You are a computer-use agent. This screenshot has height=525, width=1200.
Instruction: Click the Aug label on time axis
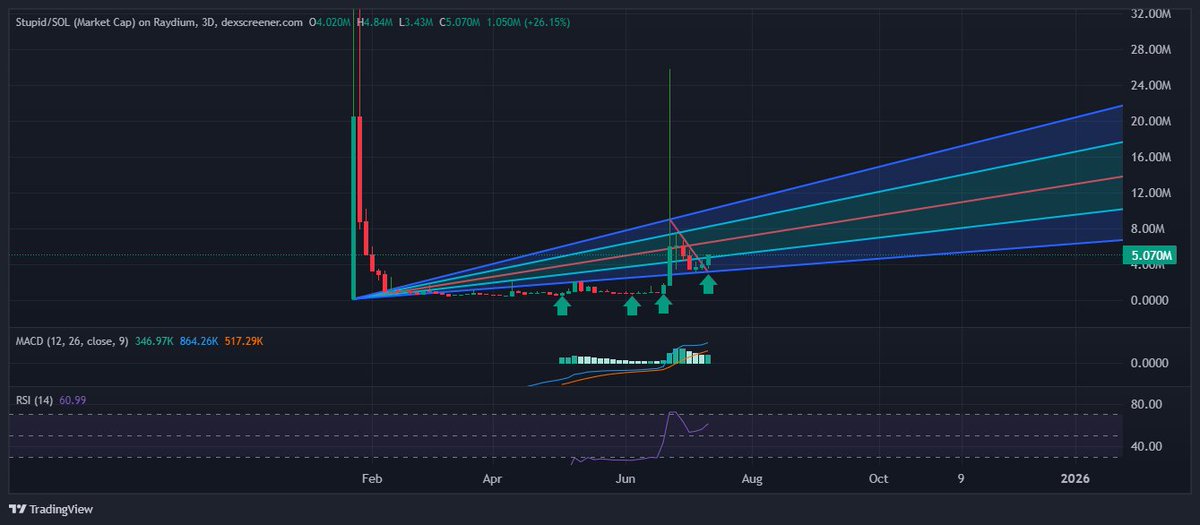pyautogui.click(x=752, y=480)
